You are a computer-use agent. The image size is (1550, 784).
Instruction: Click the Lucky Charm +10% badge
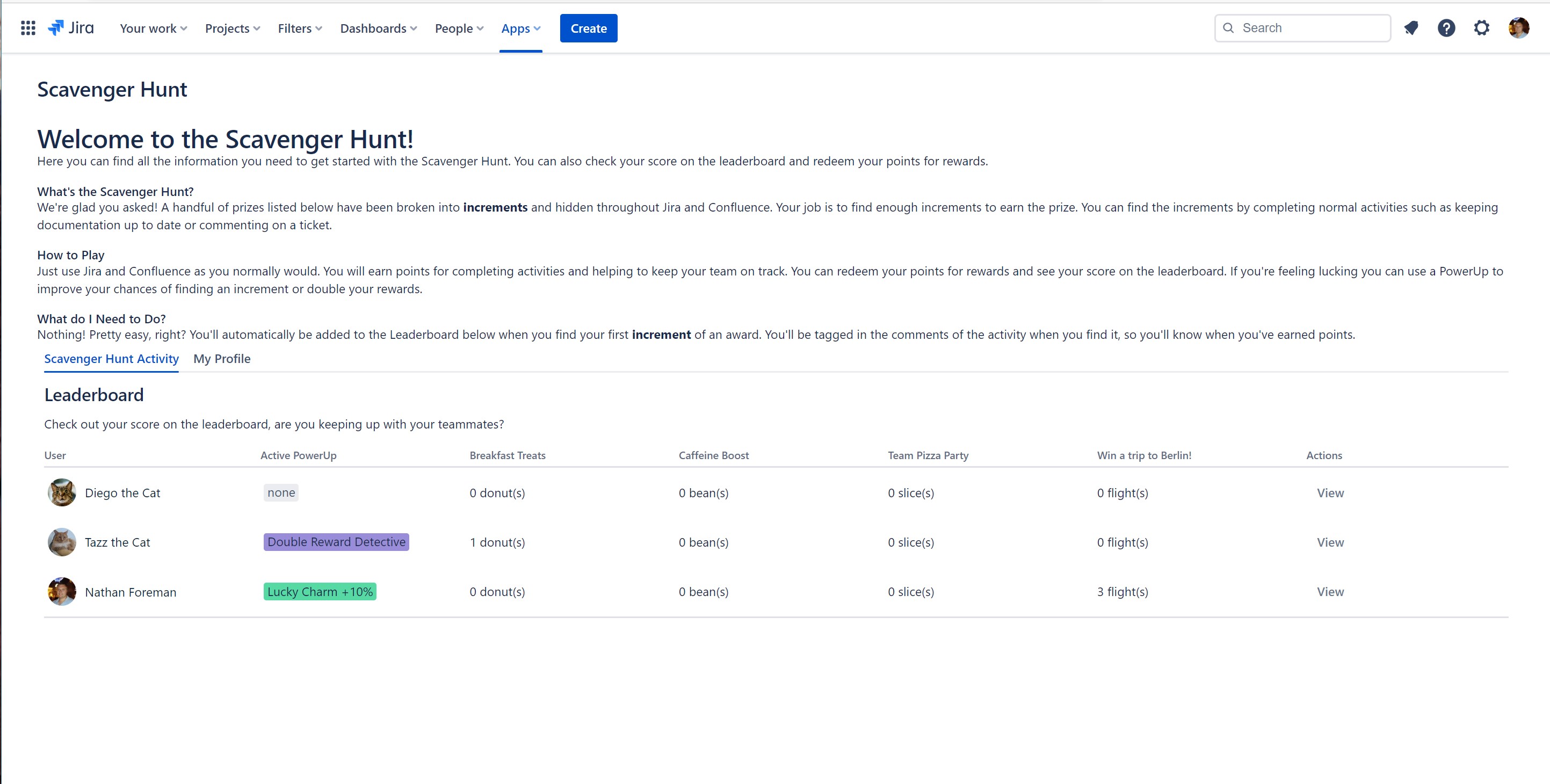(320, 592)
